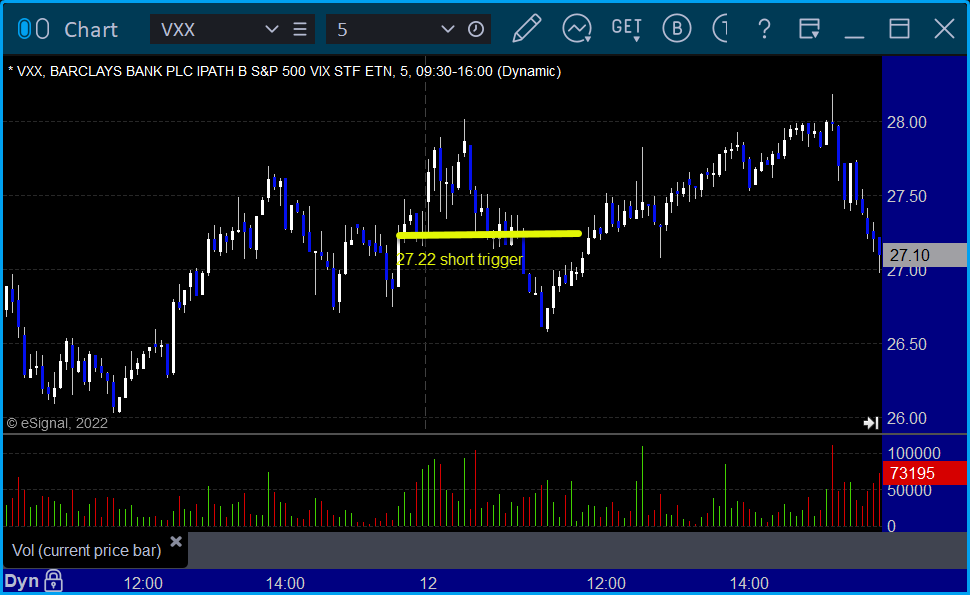
Task: Jump to latest bar with arrow-to-bar icon
Action: tap(871, 423)
